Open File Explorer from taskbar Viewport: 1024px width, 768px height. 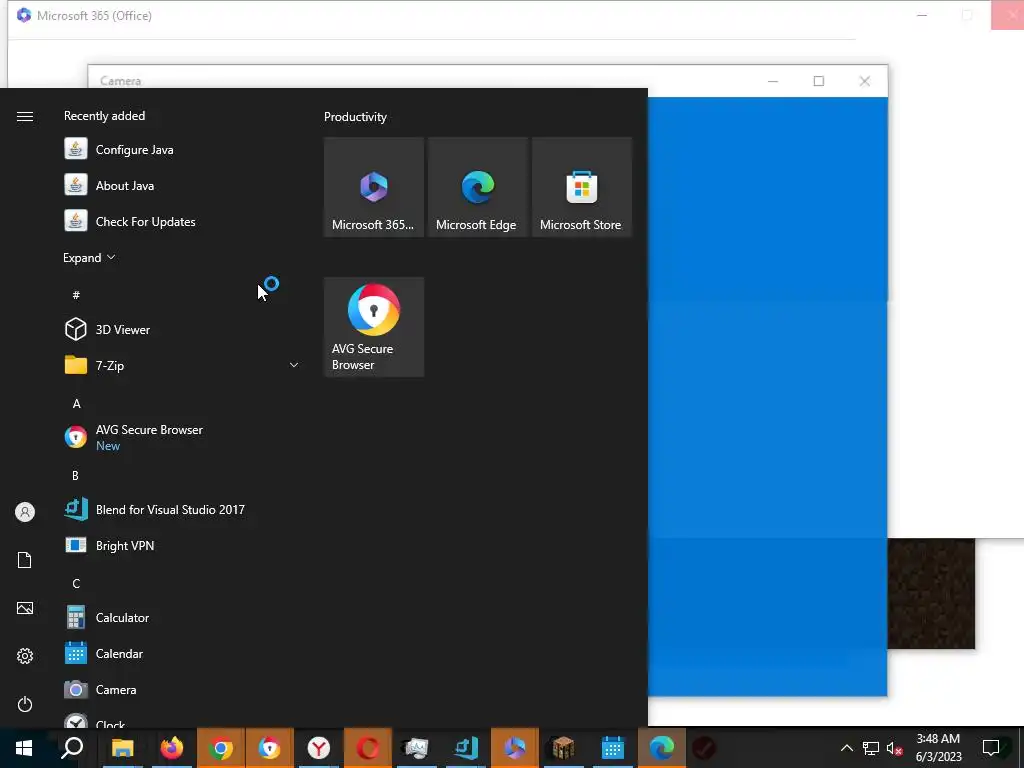[122, 748]
